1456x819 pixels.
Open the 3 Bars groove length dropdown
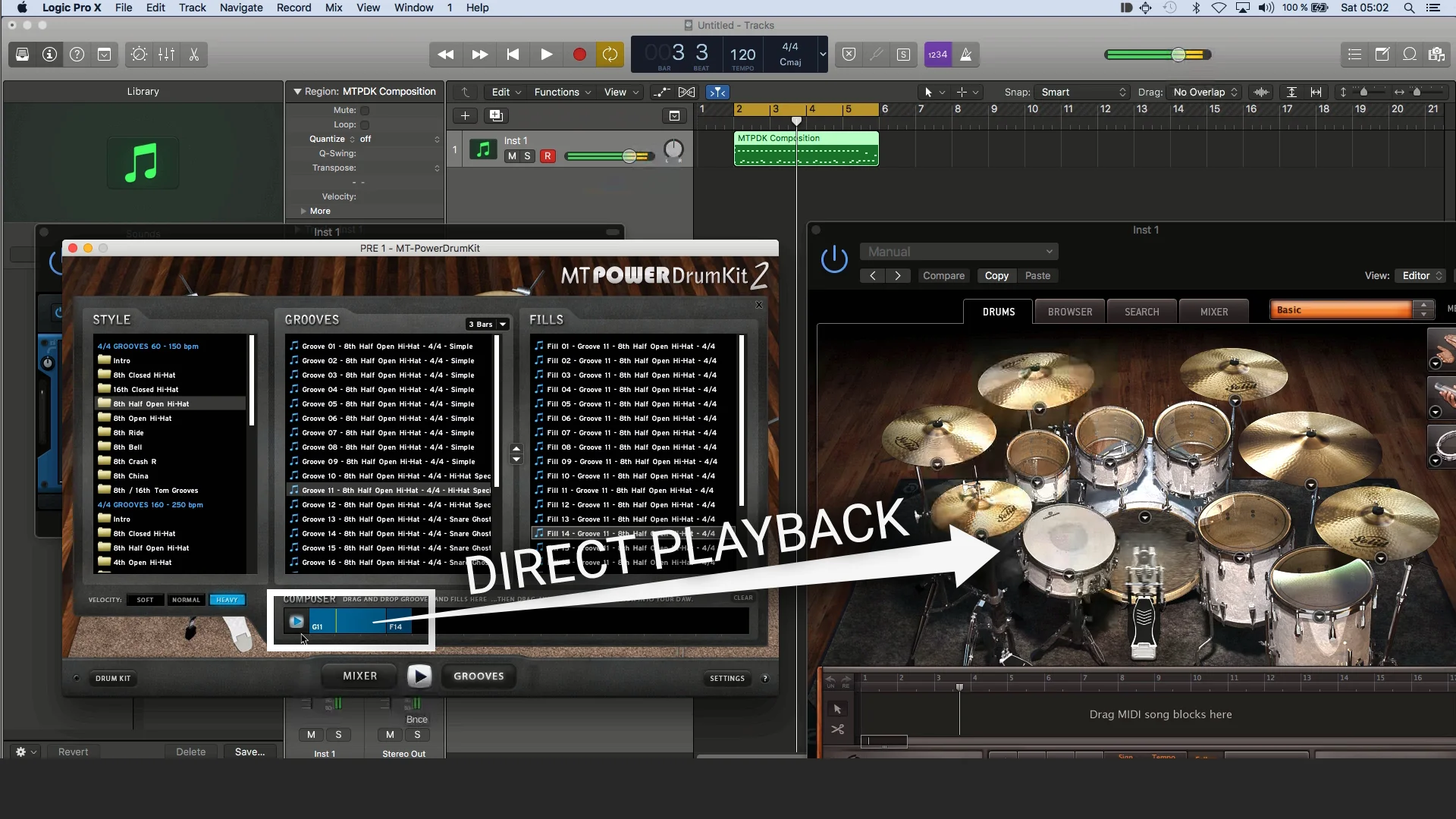coord(488,325)
